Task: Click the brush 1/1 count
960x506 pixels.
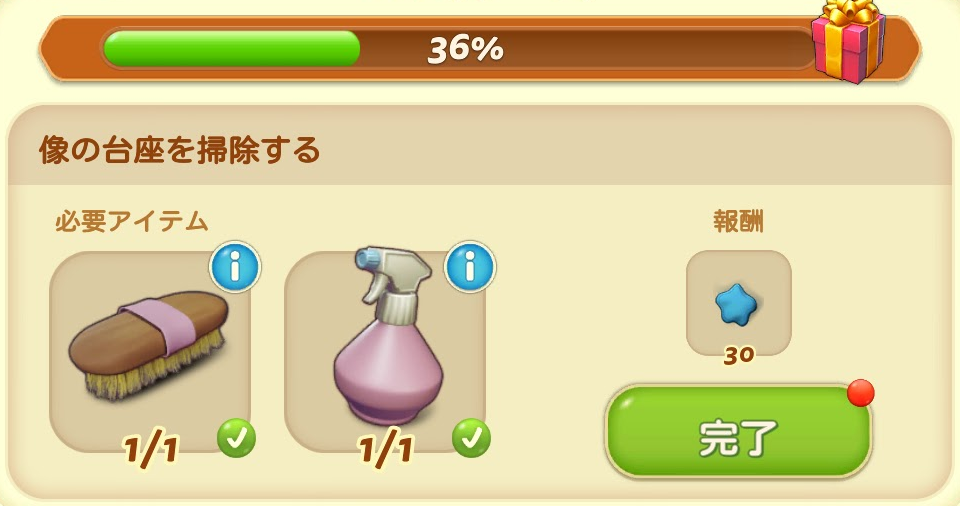Action: (151, 450)
